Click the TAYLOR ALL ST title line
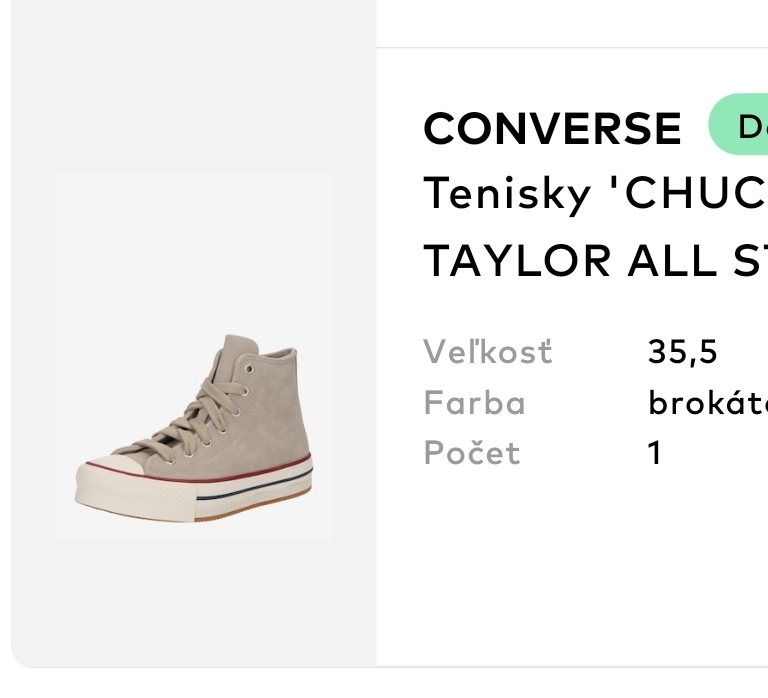The image size is (768, 698). (596, 260)
